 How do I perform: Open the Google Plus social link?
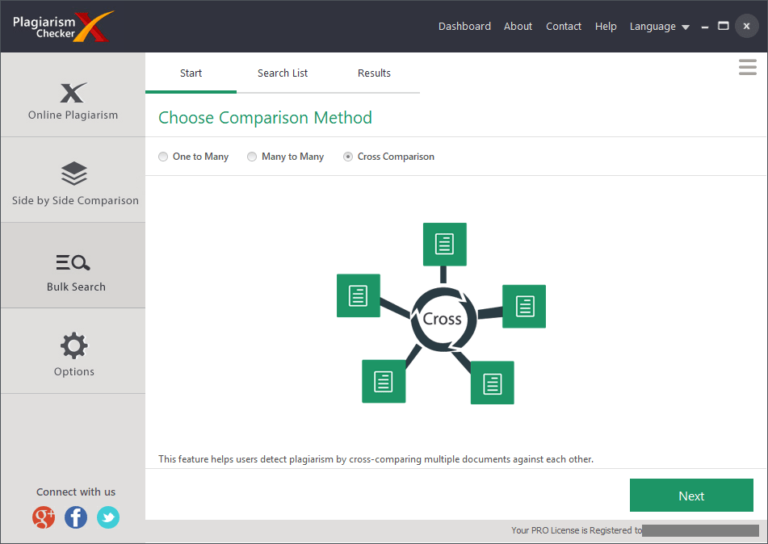(44, 518)
